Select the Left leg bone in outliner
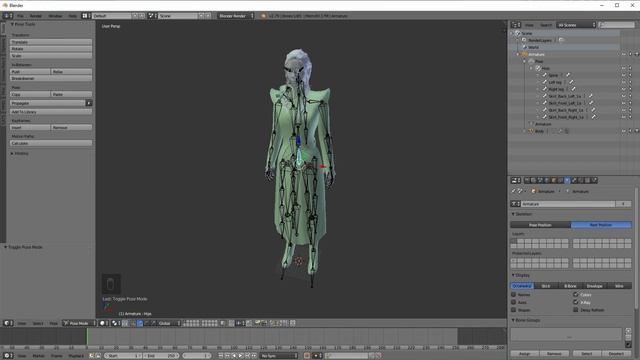640x360 pixels. pos(555,82)
